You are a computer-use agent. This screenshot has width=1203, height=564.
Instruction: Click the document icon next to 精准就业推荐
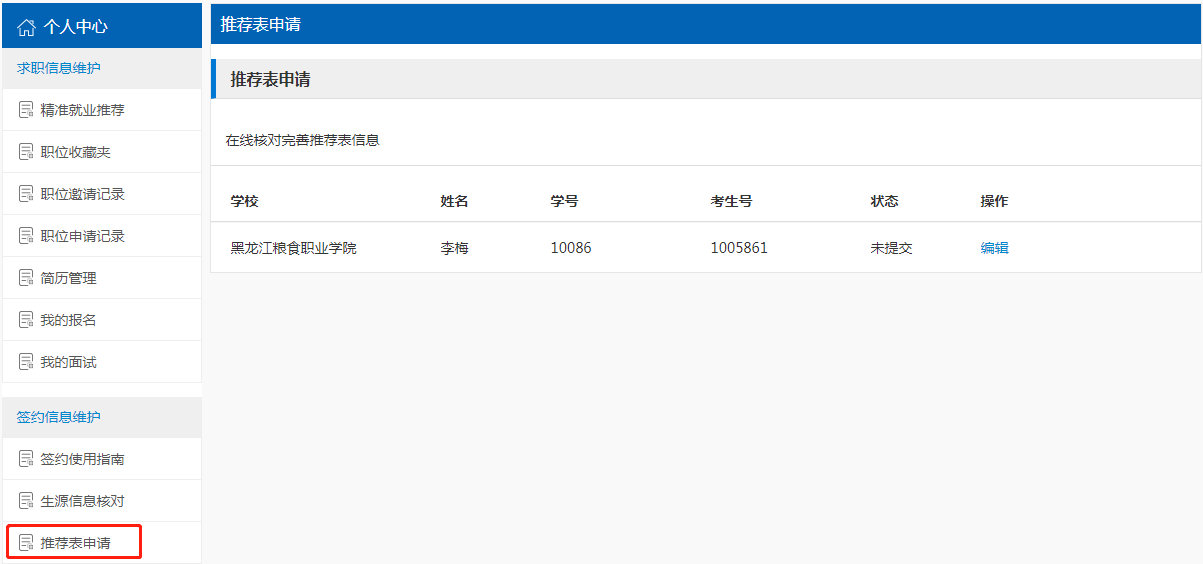(26, 110)
